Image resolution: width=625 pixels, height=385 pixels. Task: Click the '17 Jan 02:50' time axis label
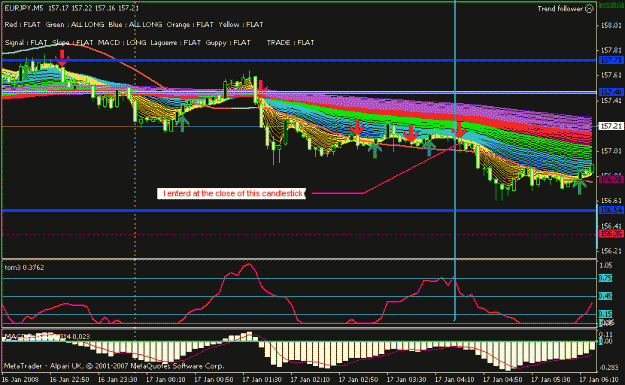coord(358,379)
